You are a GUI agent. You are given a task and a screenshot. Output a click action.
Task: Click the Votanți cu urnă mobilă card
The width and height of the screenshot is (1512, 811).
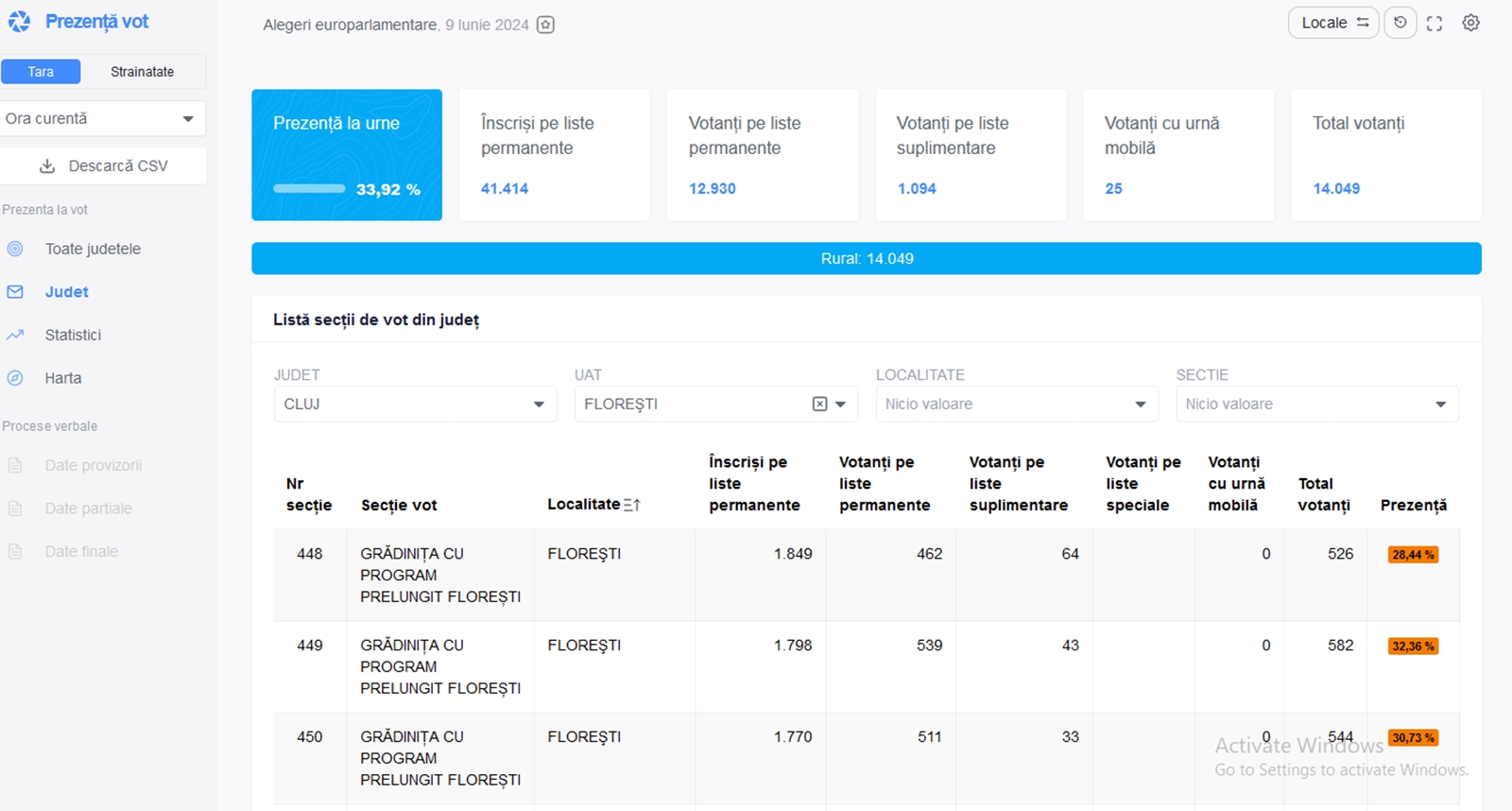[x=1178, y=155]
